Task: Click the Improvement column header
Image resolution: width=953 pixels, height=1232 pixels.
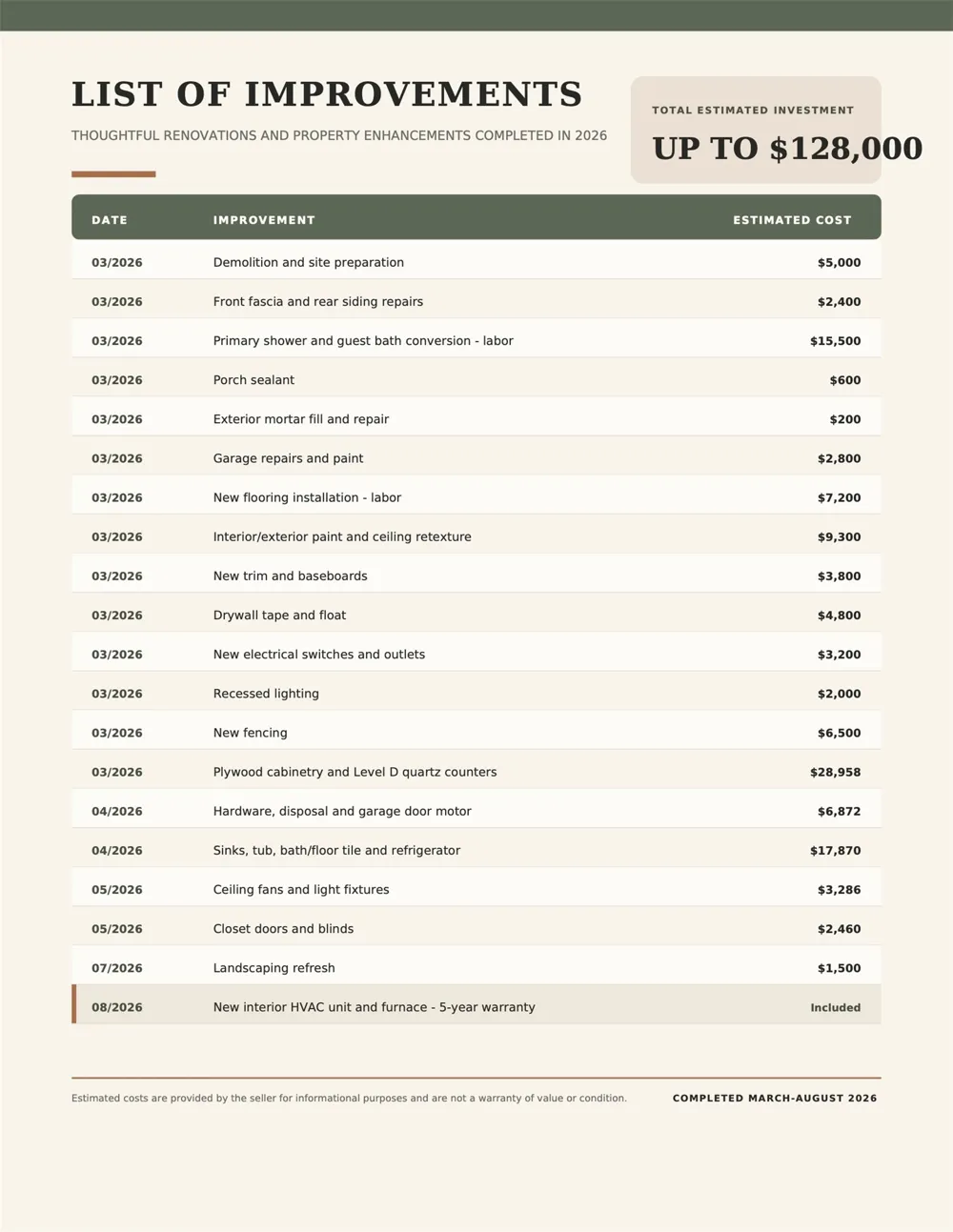Action: [264, 220]
